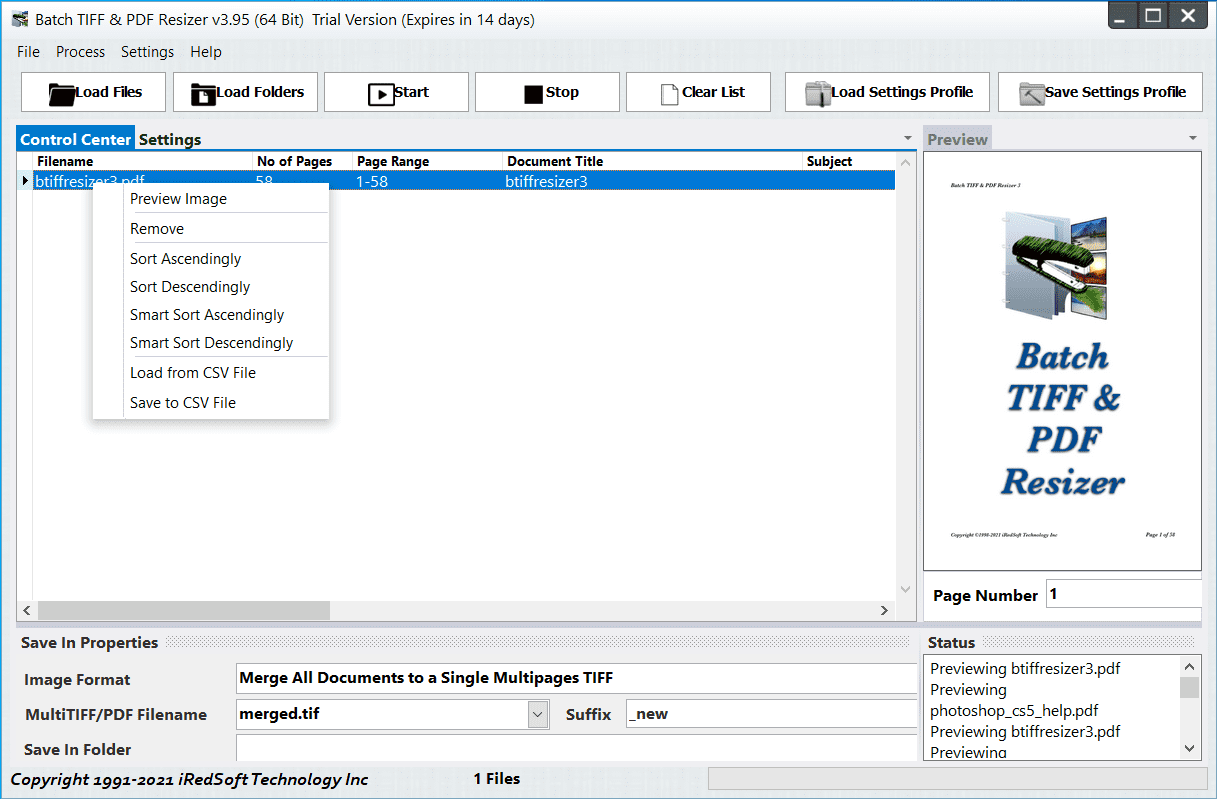The height and width of the screenshot is (799, 1217).
Task: Click the Page Range cell 1-58
Action: click(x=428, y=181)
